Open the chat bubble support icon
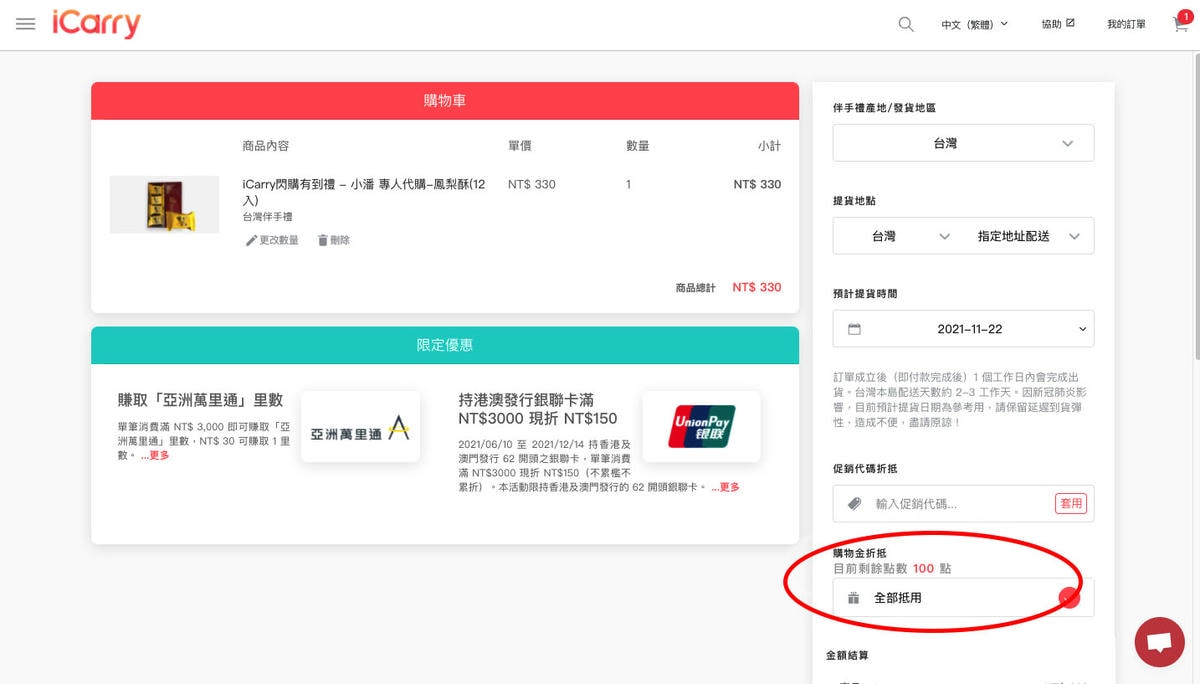Viewport: 1200px width, 684px height. click(1160, 642)
